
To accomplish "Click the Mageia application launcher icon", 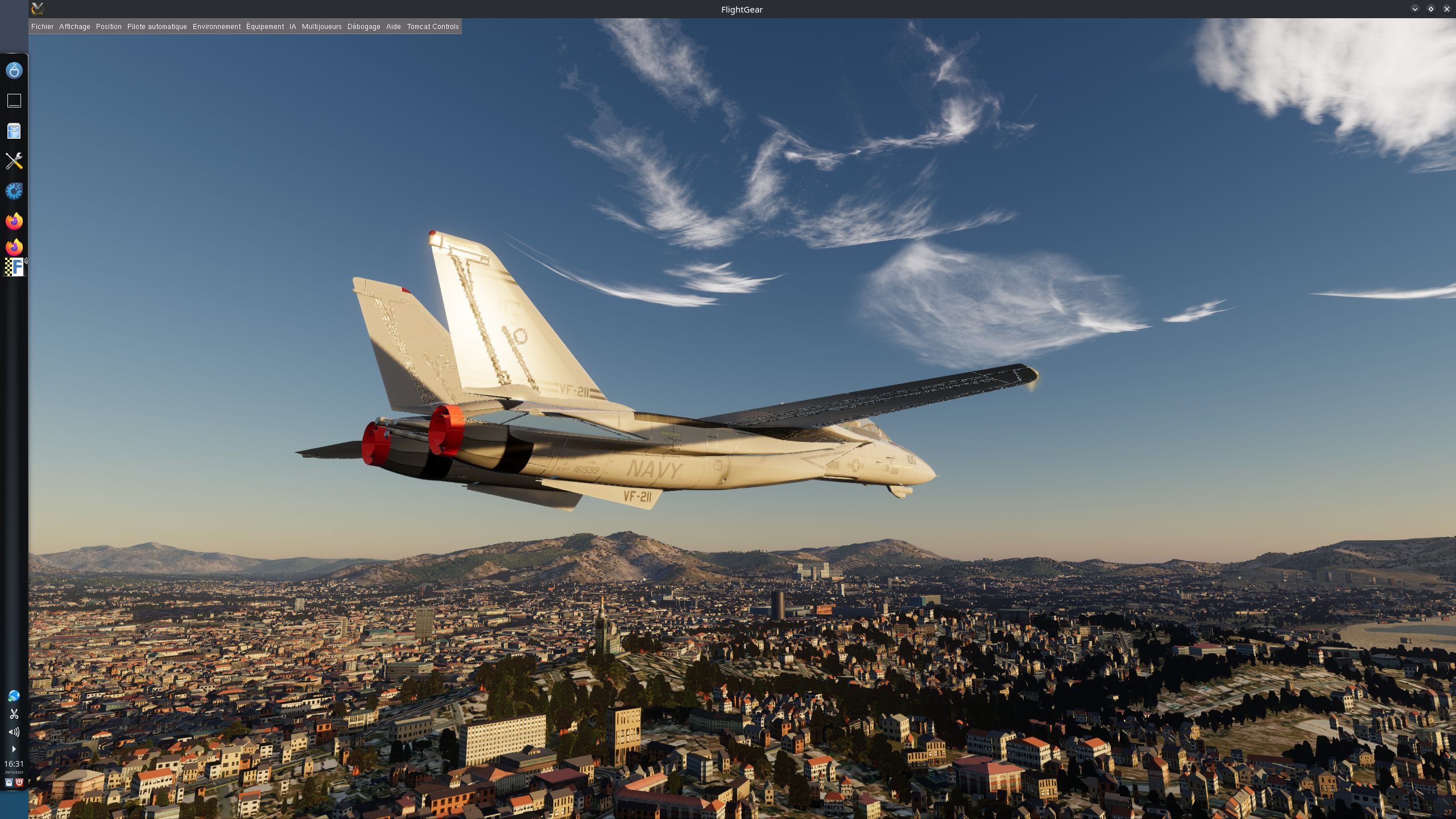I will [x=14, y=71].
